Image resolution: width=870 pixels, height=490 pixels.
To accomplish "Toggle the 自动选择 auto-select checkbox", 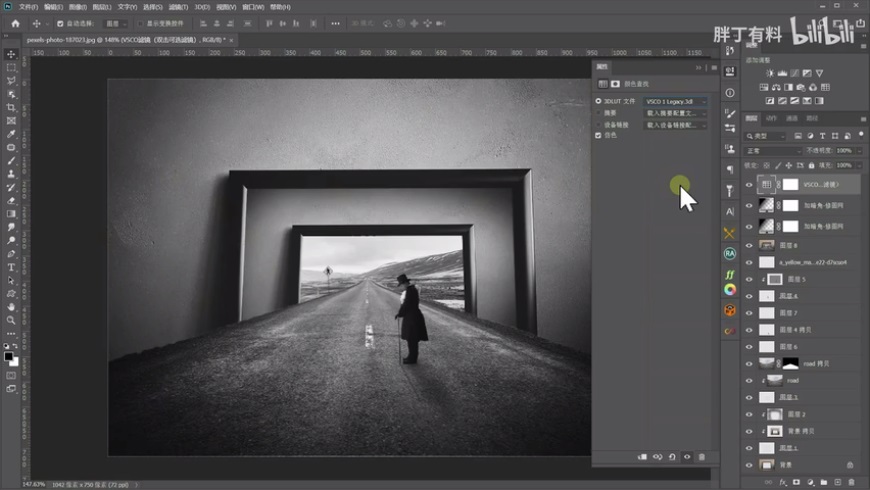I will [x=60, y=23].
